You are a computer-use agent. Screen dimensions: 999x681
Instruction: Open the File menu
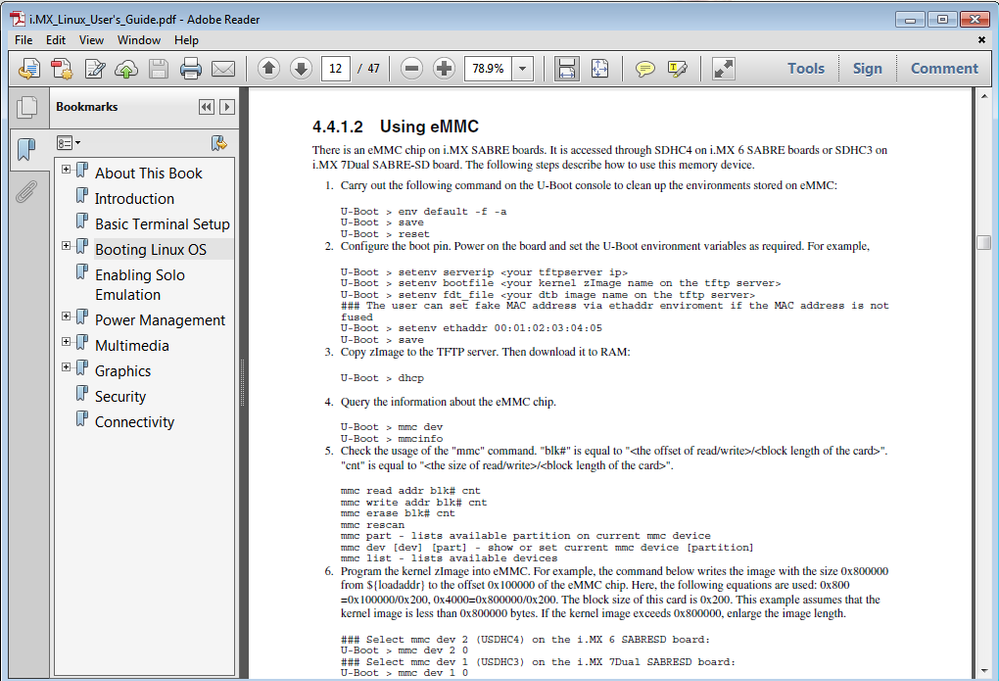coord(24,40)
